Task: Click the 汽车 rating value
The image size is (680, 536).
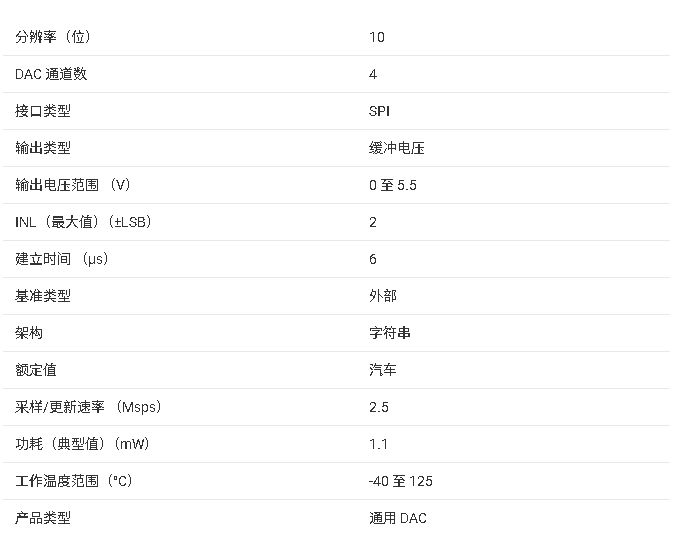Action: tap(383, 370)
